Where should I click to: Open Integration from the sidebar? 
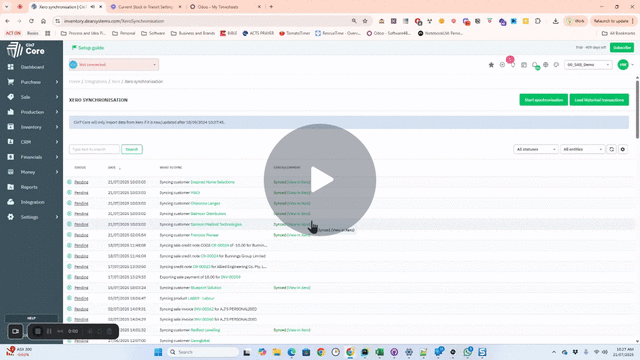(x=32, y=202)
